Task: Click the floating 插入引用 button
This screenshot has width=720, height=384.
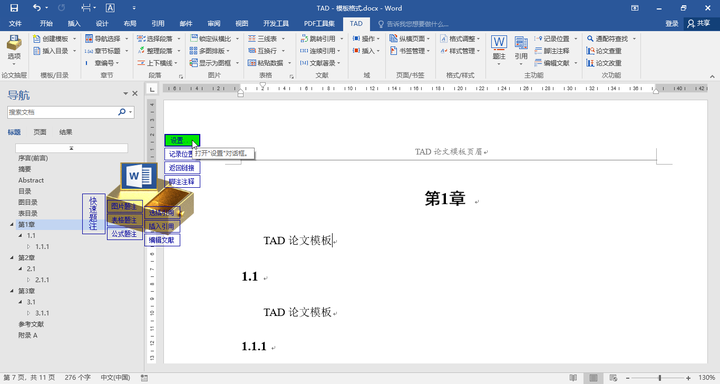Action: (x=162, y=226)
